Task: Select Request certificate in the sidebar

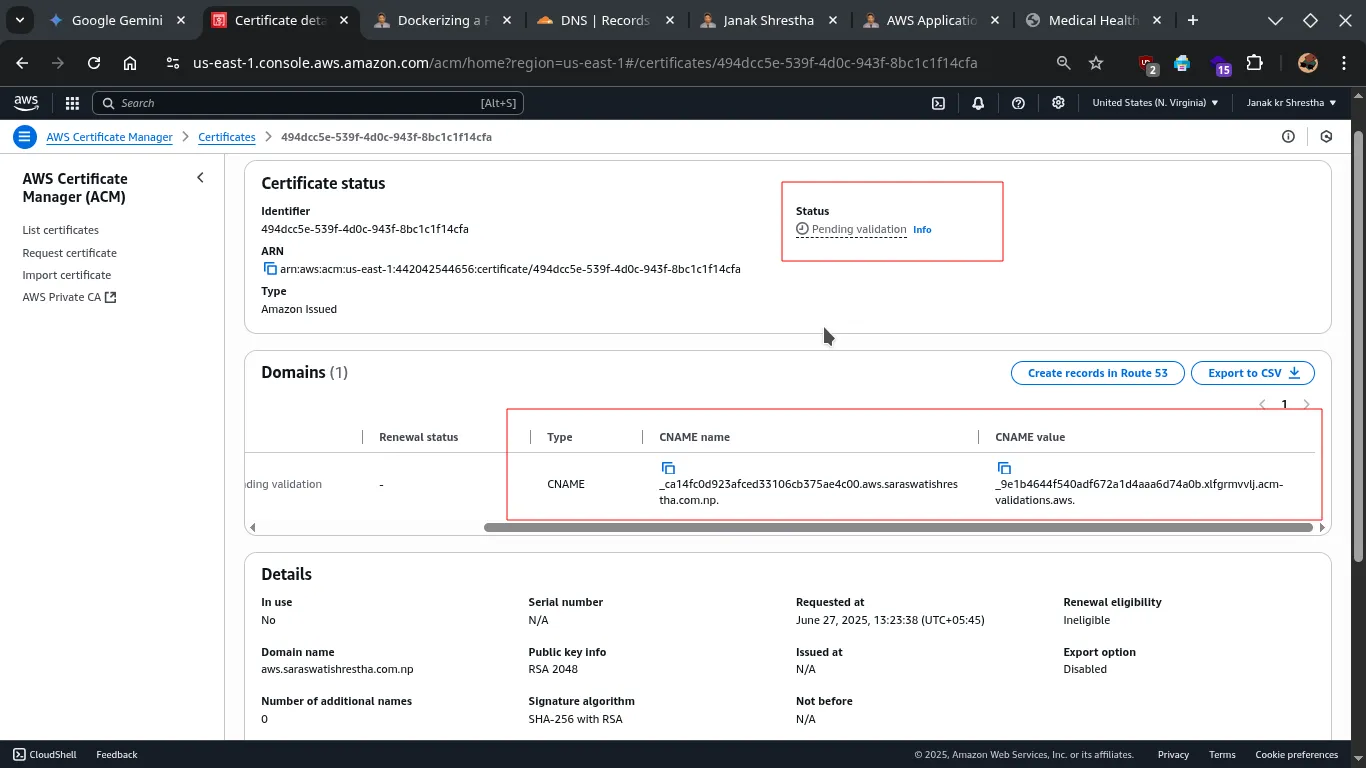Action: click(x=70, y=253)
